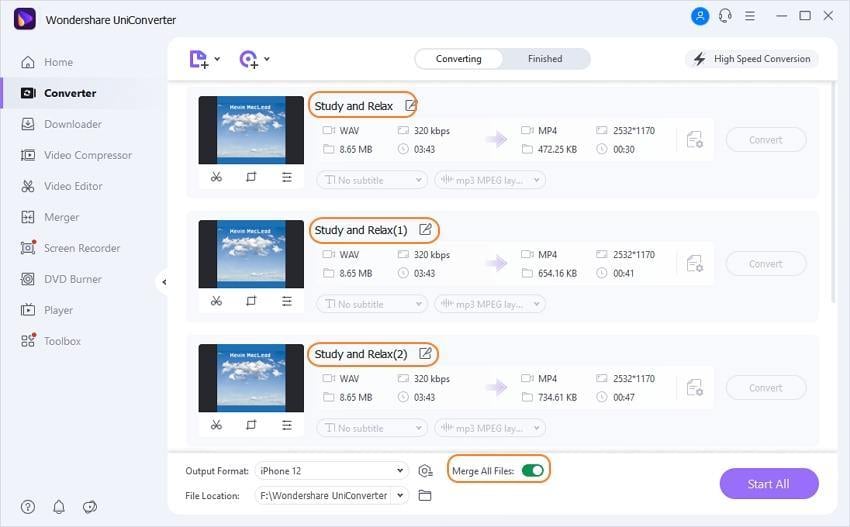This screenshot has height=527, width=850.
Task: Click the Load DVD disc icon
Action: tap(249, 59)
